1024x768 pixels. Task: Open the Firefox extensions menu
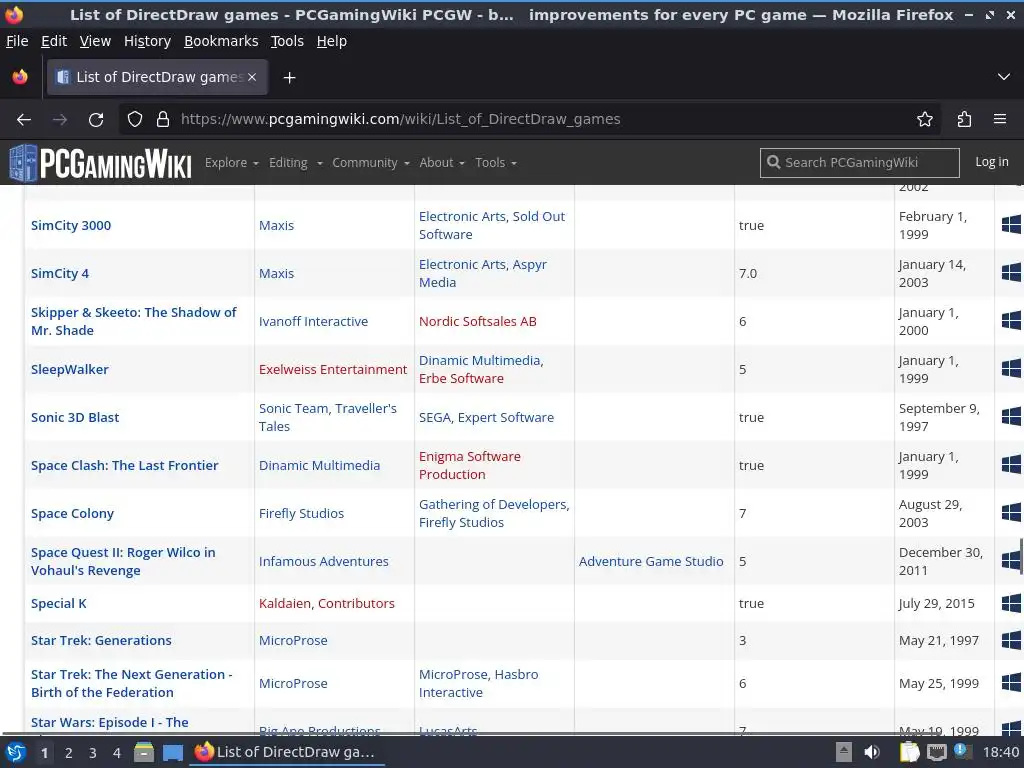pos(964,120)
